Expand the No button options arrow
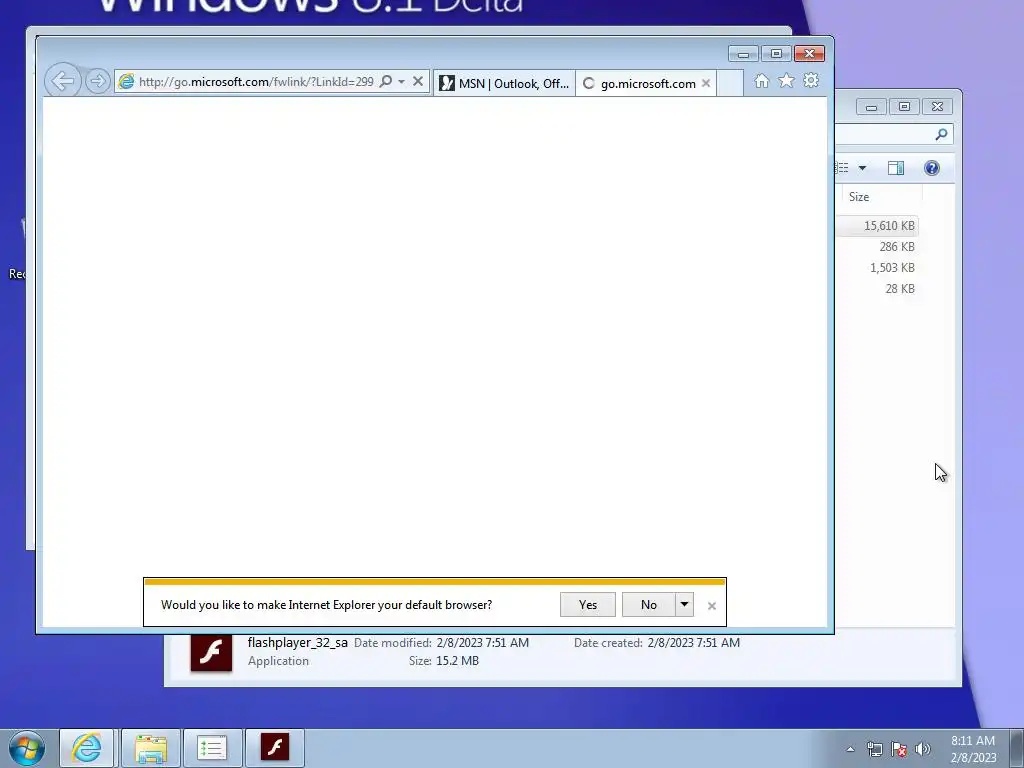 pos(684,605)
